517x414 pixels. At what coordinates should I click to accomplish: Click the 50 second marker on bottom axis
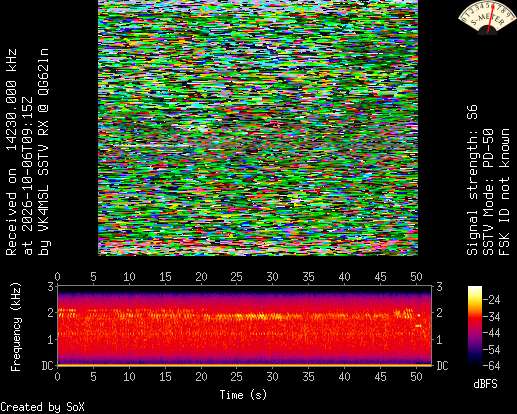pyautogui.click(x=416, y=377)
